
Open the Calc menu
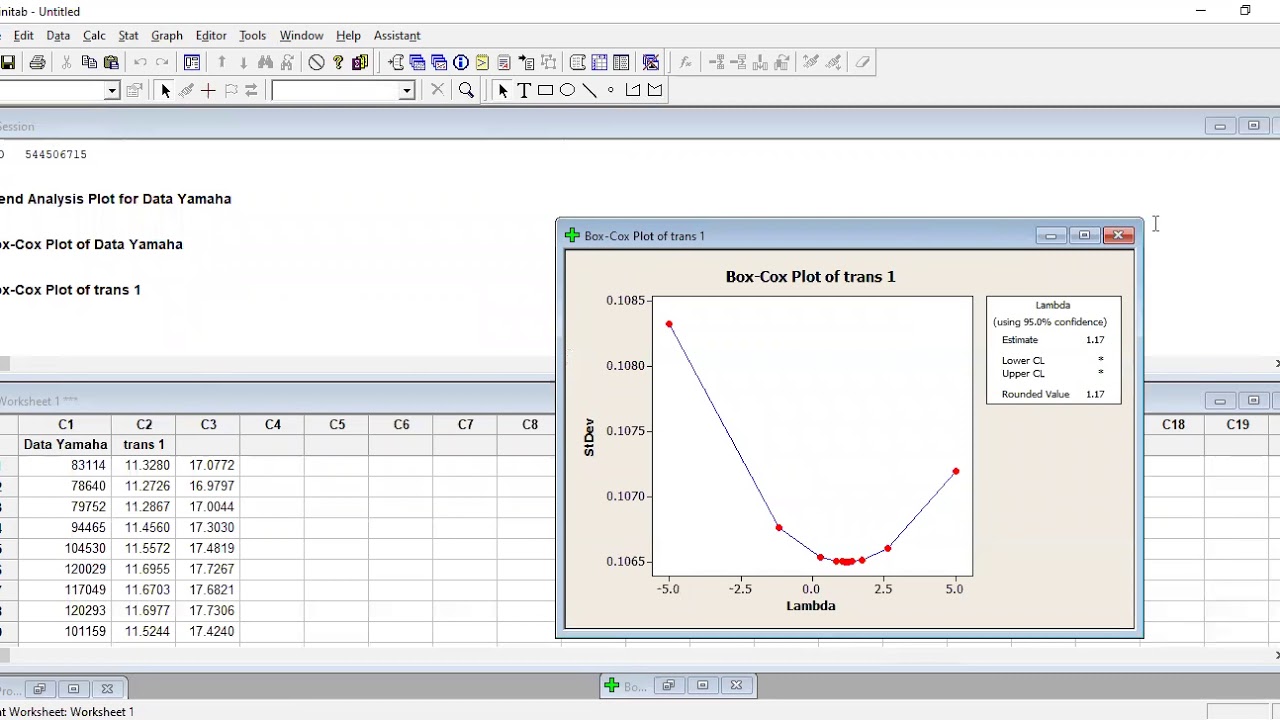[x=94, y=35]
